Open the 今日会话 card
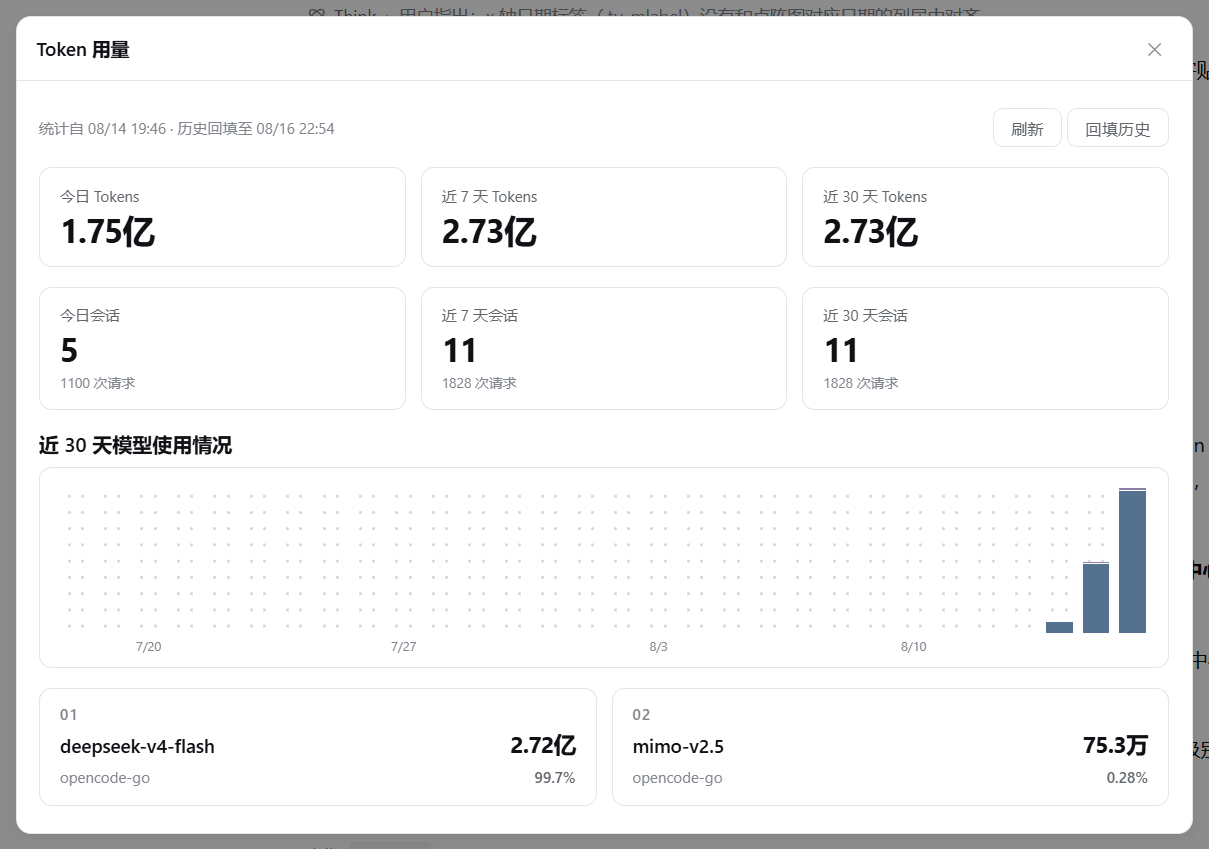 tap(222, 349)
